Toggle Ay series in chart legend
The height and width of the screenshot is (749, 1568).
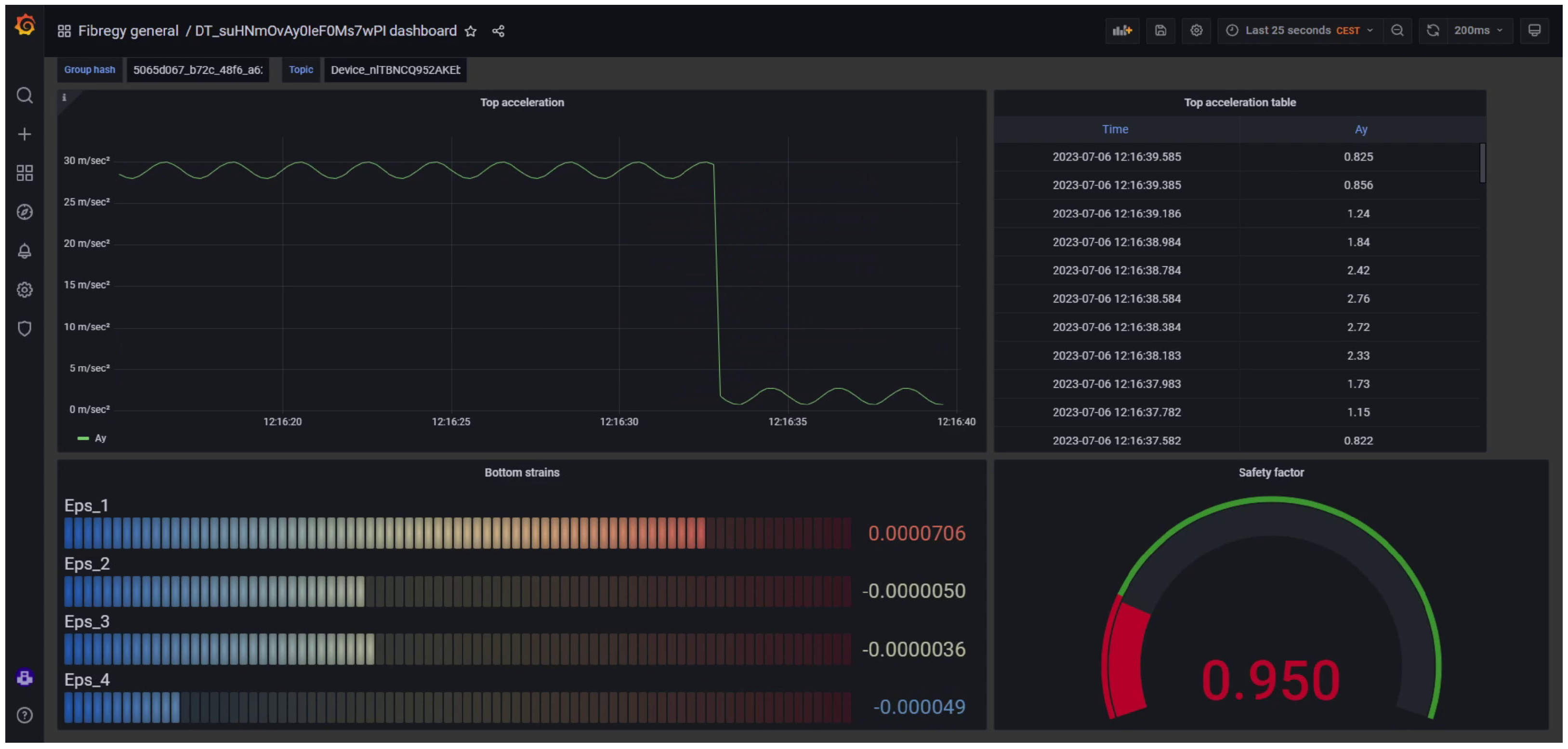pyautogui.click(x=100, y=439)
